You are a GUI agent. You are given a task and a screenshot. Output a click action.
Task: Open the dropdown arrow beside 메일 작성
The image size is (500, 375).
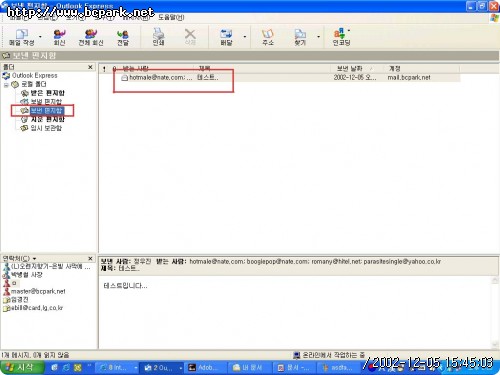click(40, 37)
